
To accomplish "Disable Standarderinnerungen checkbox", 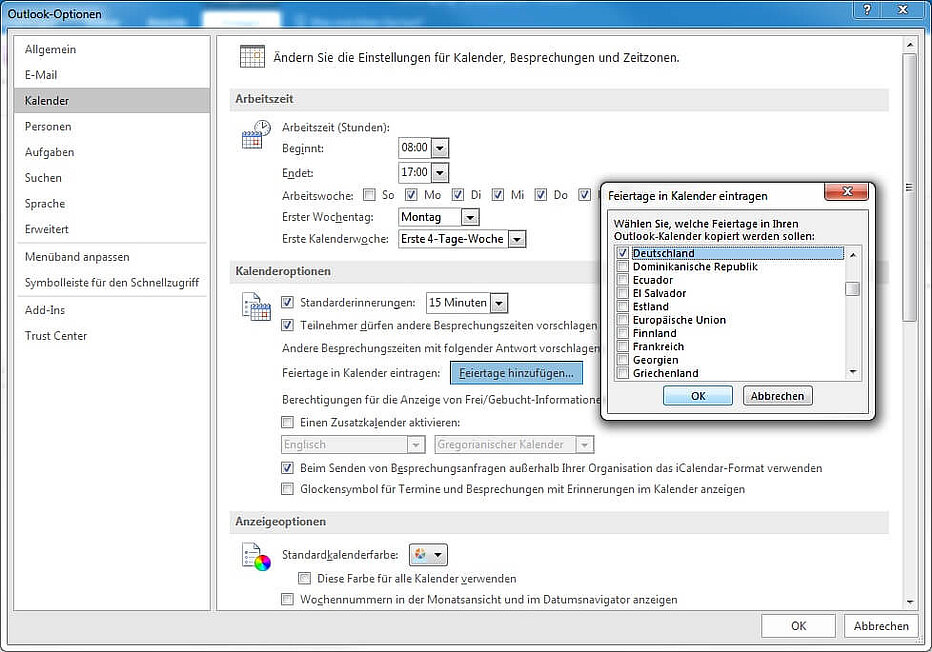I will [287, 302].
